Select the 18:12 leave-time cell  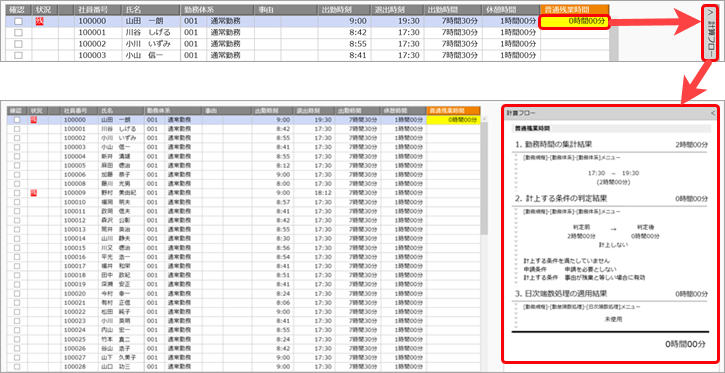coord(313,193)
